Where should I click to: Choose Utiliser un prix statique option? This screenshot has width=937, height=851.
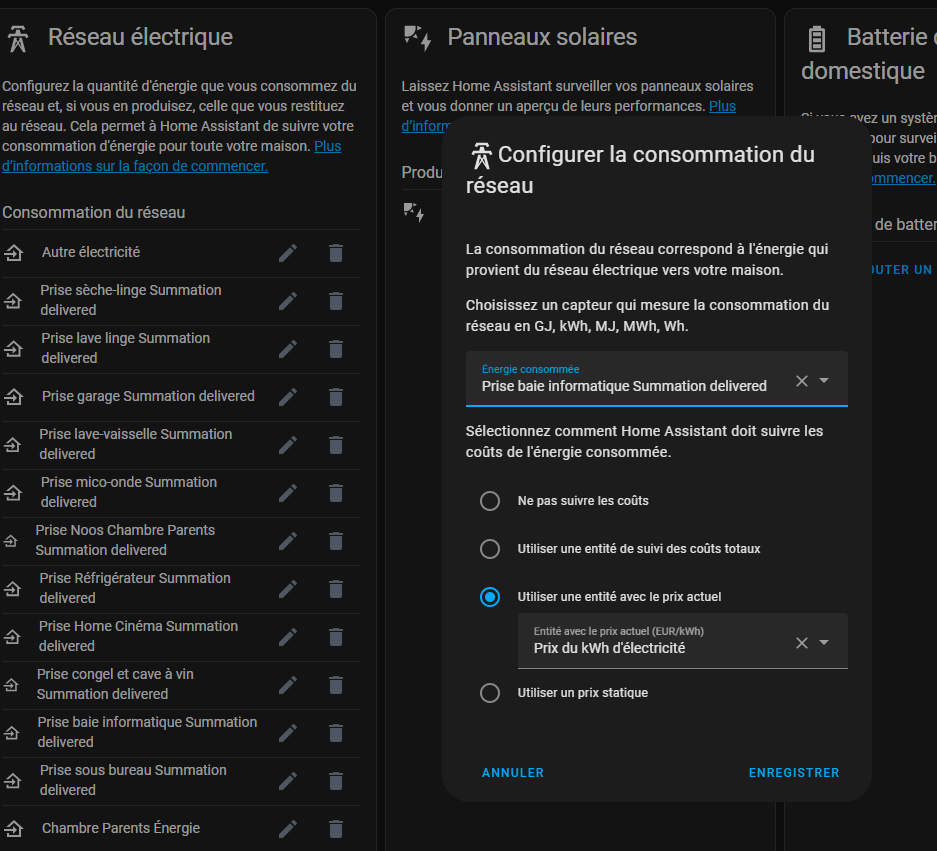tap(490, 693)
